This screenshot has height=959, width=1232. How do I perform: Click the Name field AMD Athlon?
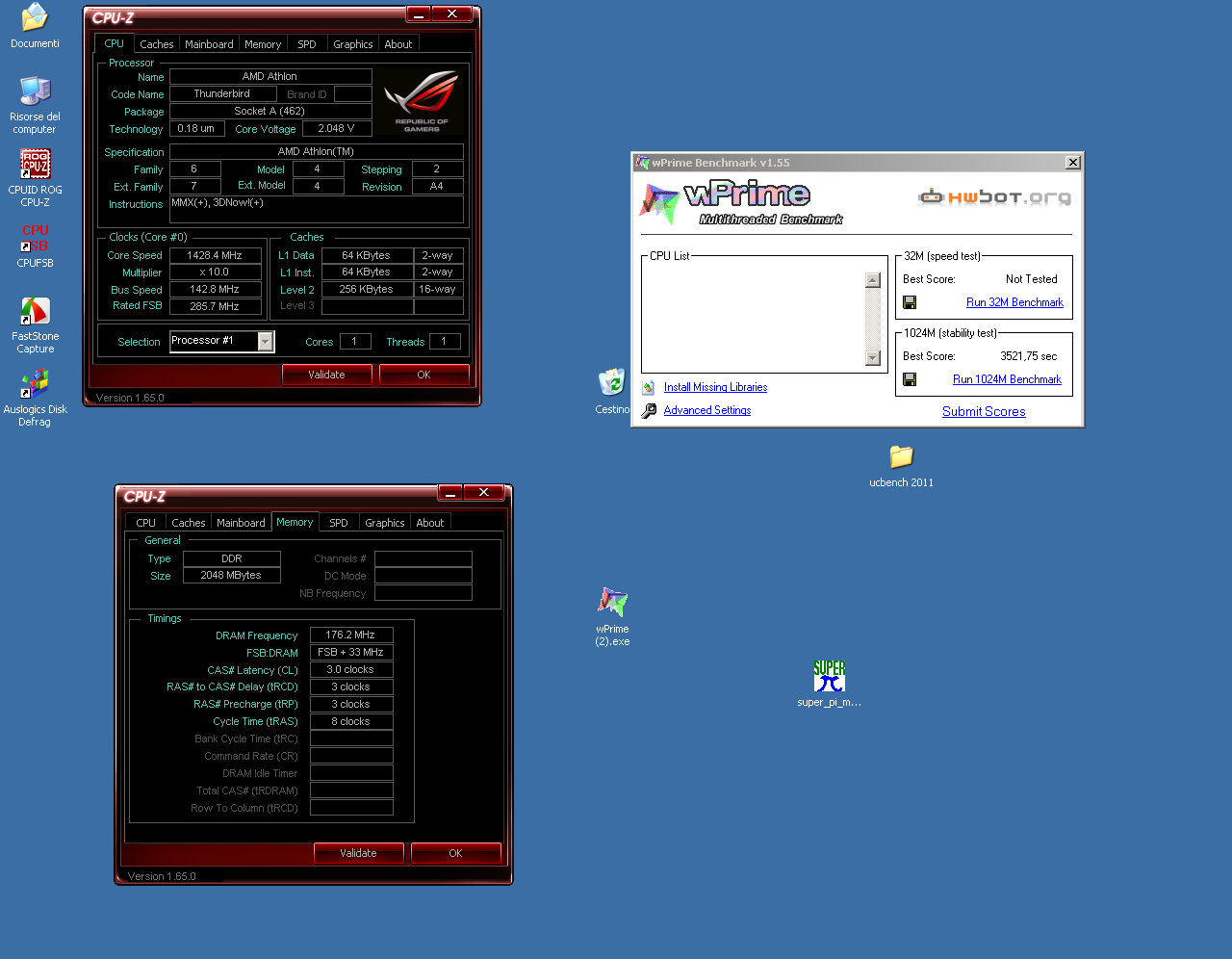tap(270, 76)
